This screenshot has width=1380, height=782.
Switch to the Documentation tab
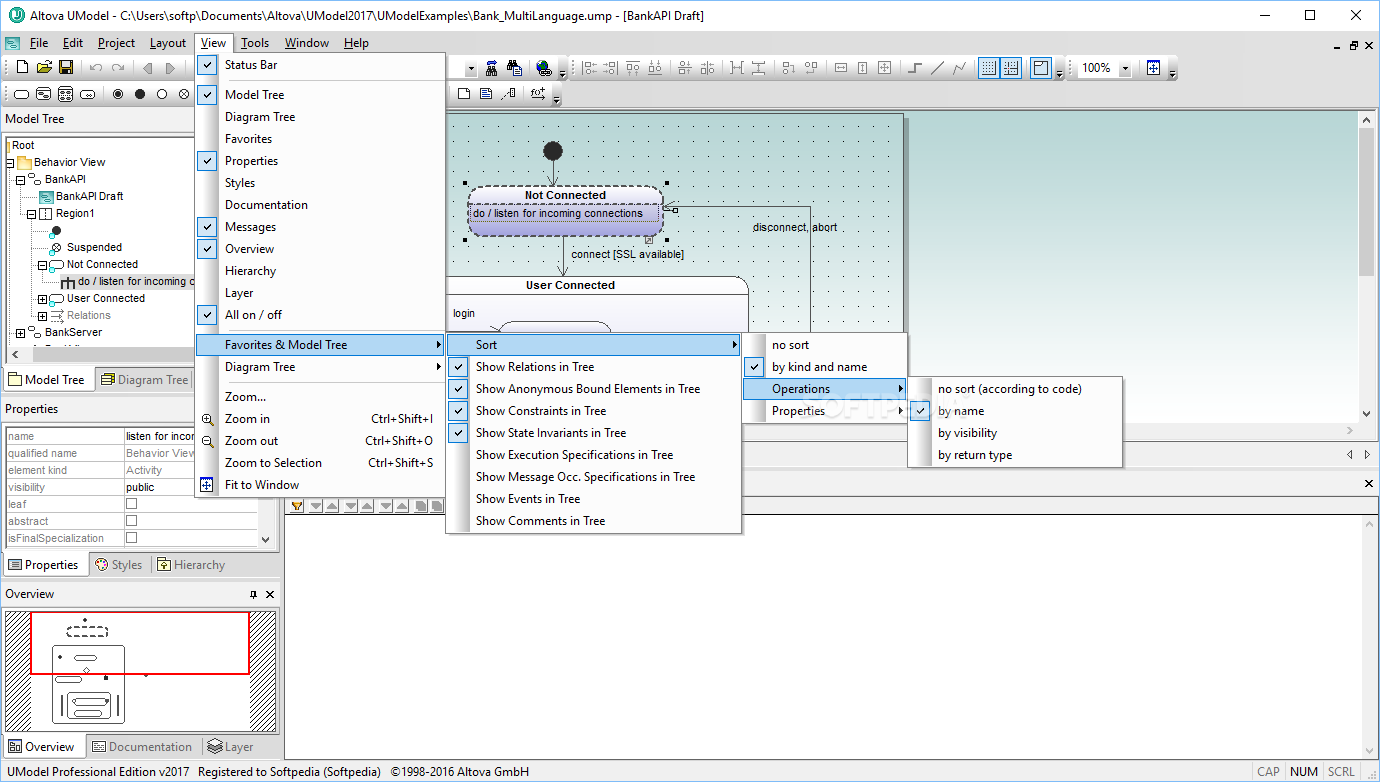(142, 747)
